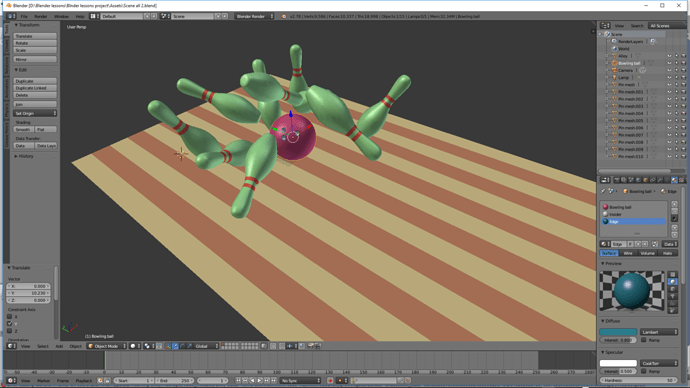Open the Render menu
The image size is (690, 388).
40,16
